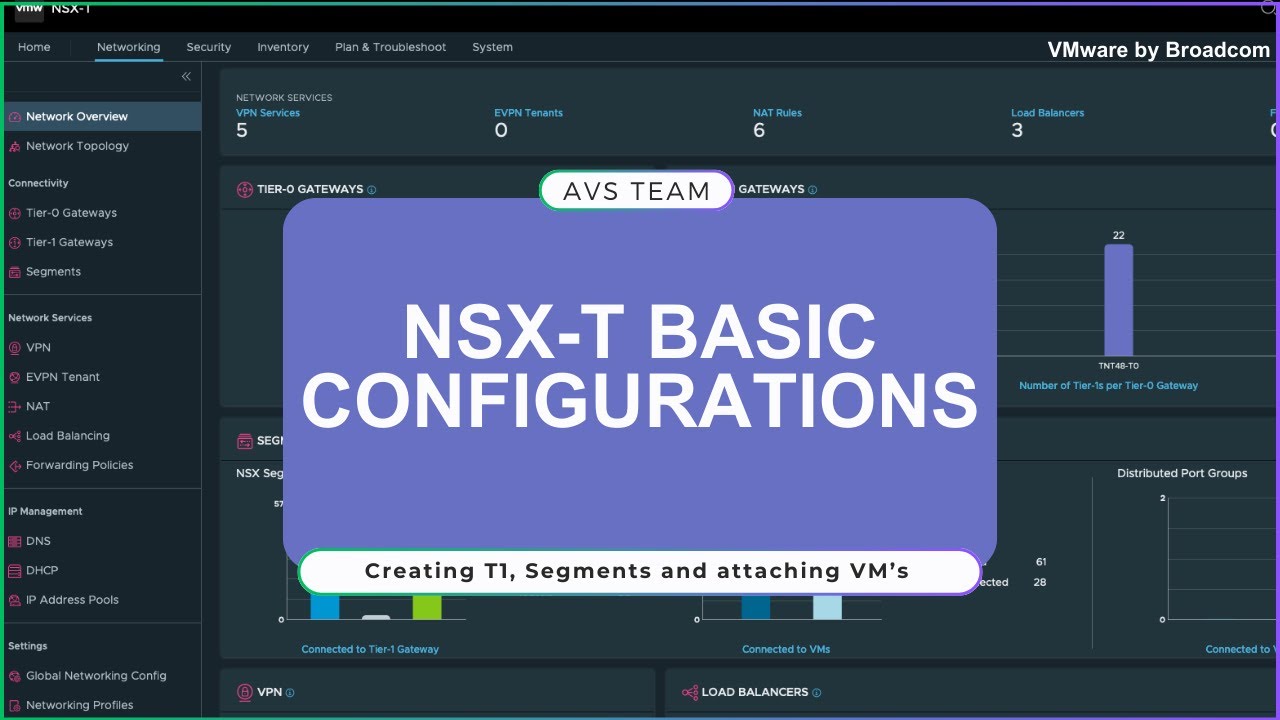Click the EVPN Tenants count '0'

tap(501, 131)
